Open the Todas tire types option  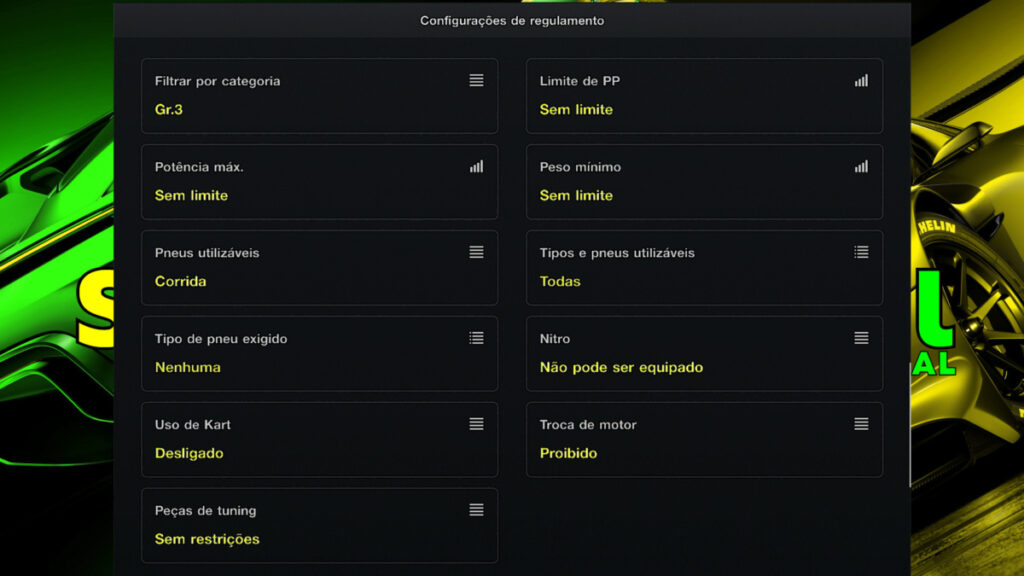tap(560, 282)
